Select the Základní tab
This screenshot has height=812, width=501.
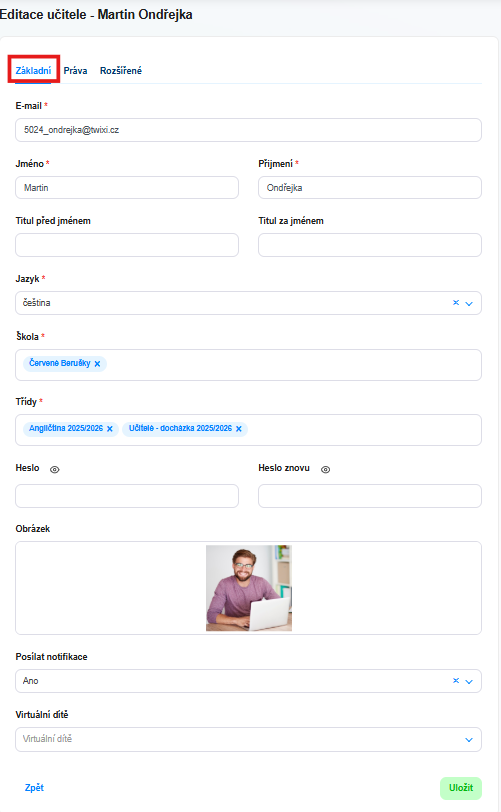pos(33,70)
